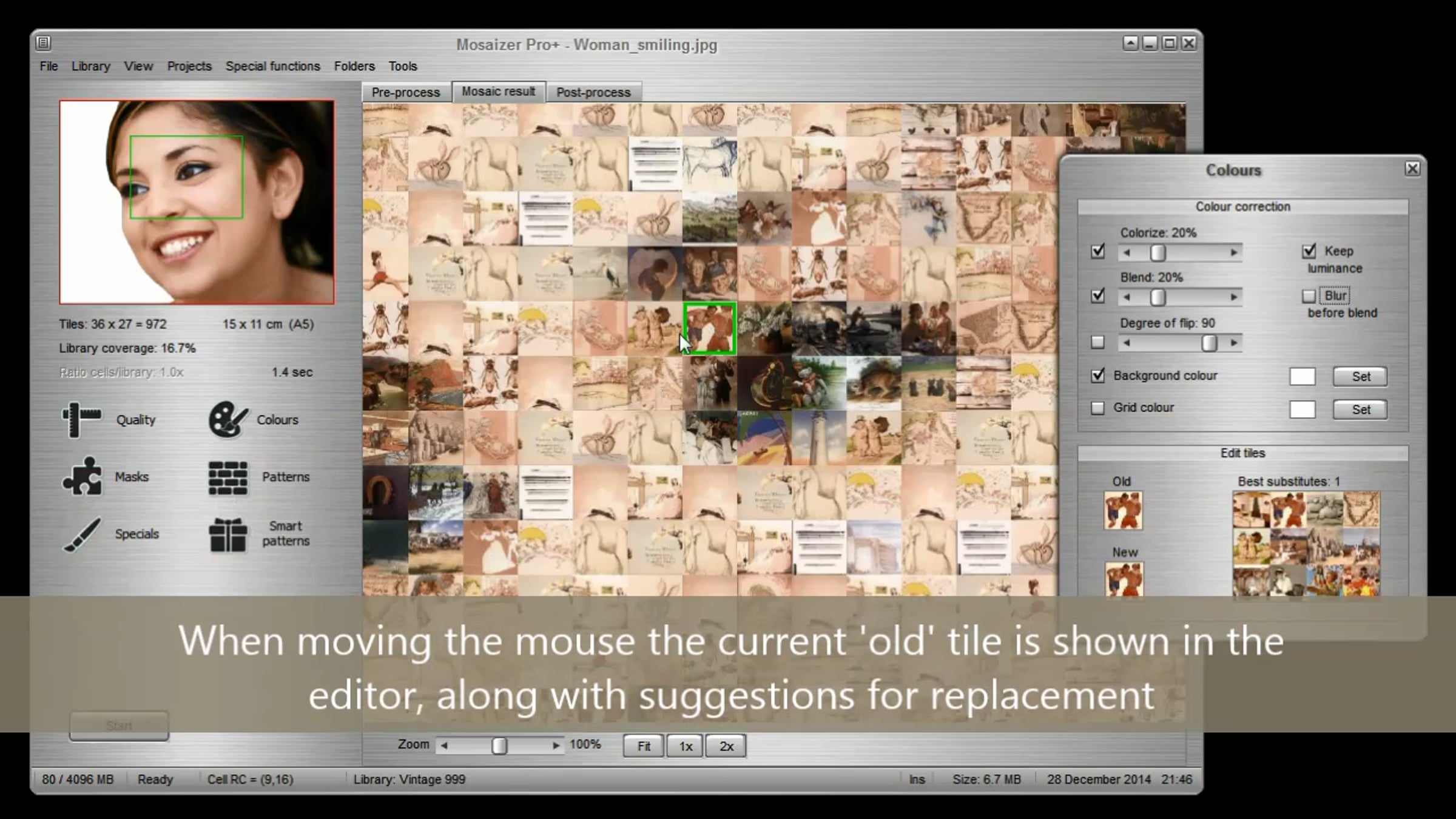Increase Colorize with right arrow

coord(1233,252)
